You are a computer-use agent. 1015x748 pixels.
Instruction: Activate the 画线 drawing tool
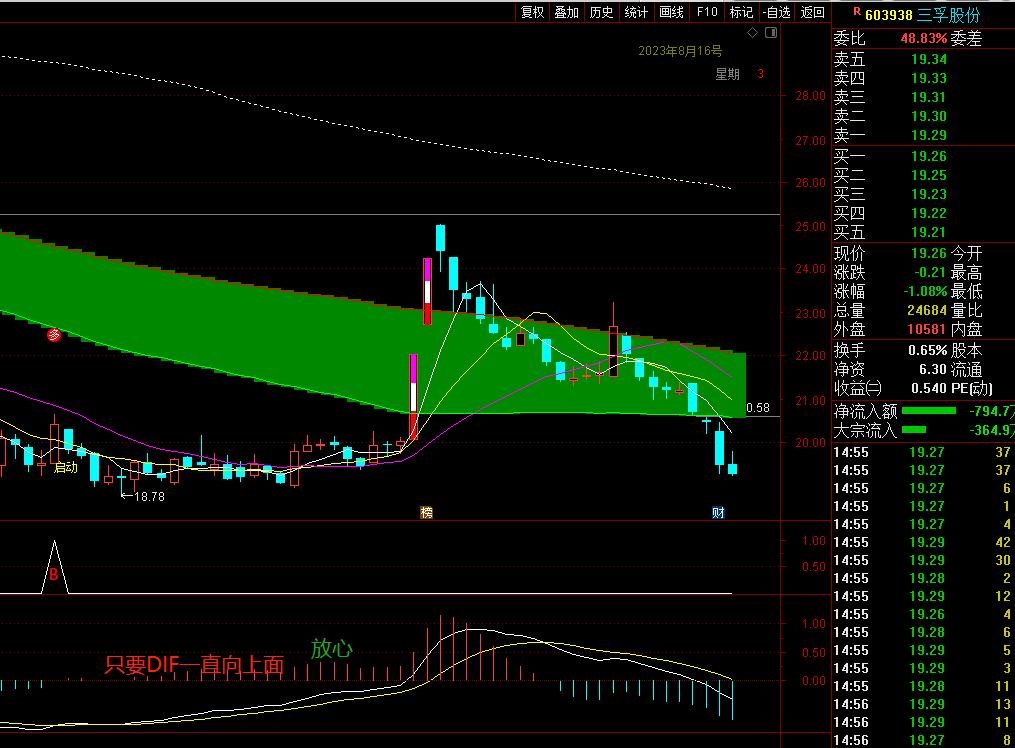click(x=671, y=12)
